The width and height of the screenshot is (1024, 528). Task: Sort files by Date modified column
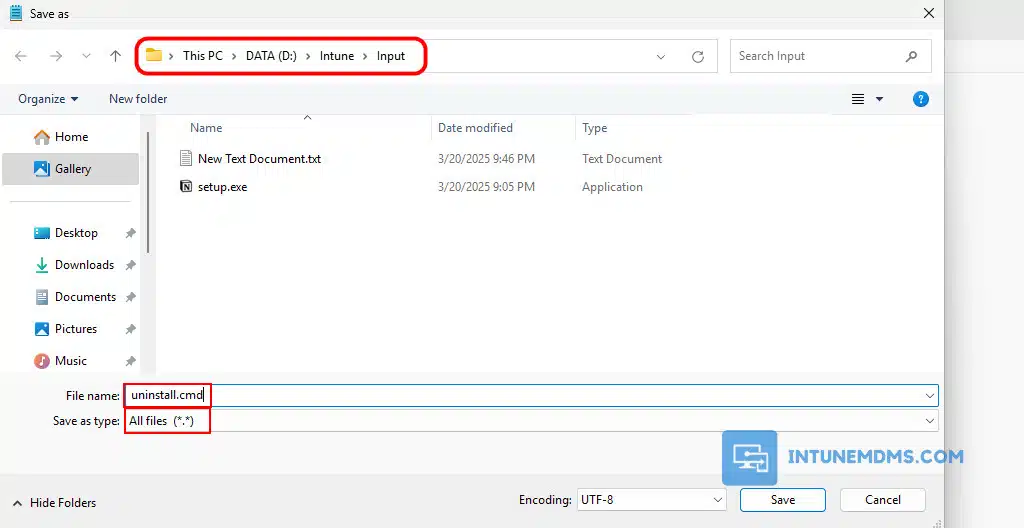coord(475,128)
